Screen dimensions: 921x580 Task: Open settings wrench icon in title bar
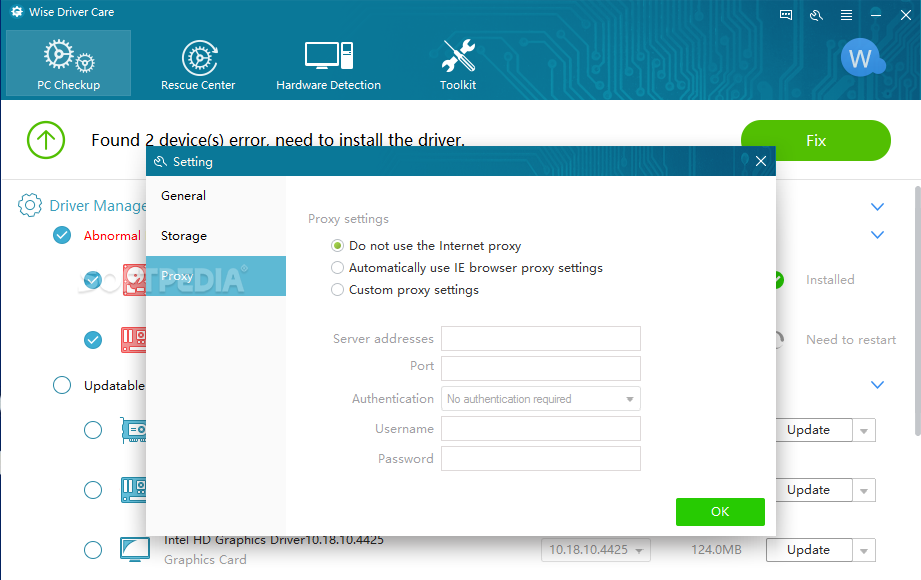pos(816,15)
